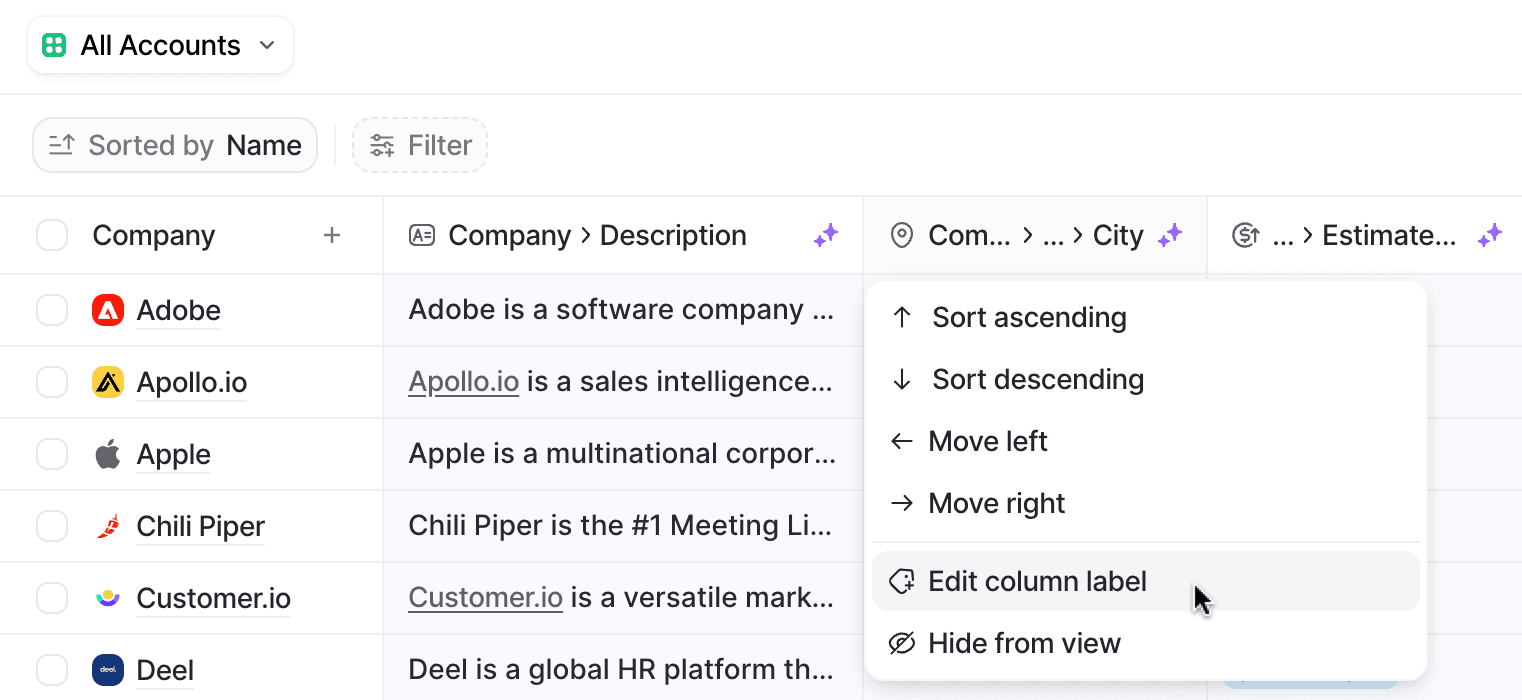Toggle the select-all checkbox in the header
This screenshot has height=700, width=1522.
[52, 235]
